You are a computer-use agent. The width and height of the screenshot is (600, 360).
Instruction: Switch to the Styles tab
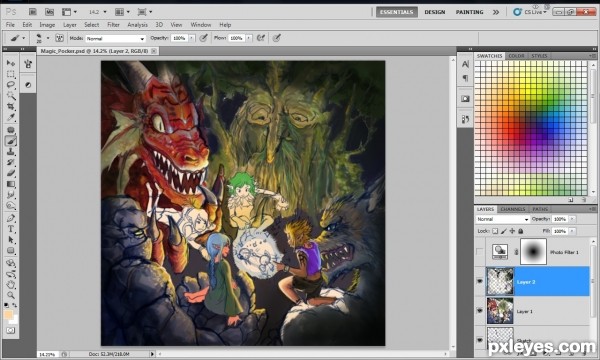coord(539,56)
